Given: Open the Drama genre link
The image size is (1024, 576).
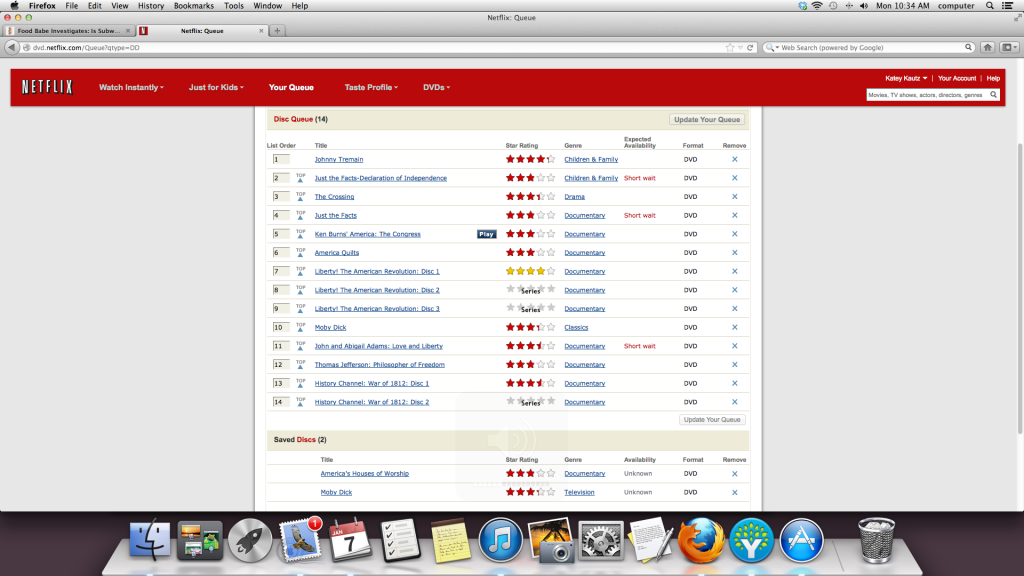Looking at the screenshot, I should pyautogui.click(x=575, y=197).
